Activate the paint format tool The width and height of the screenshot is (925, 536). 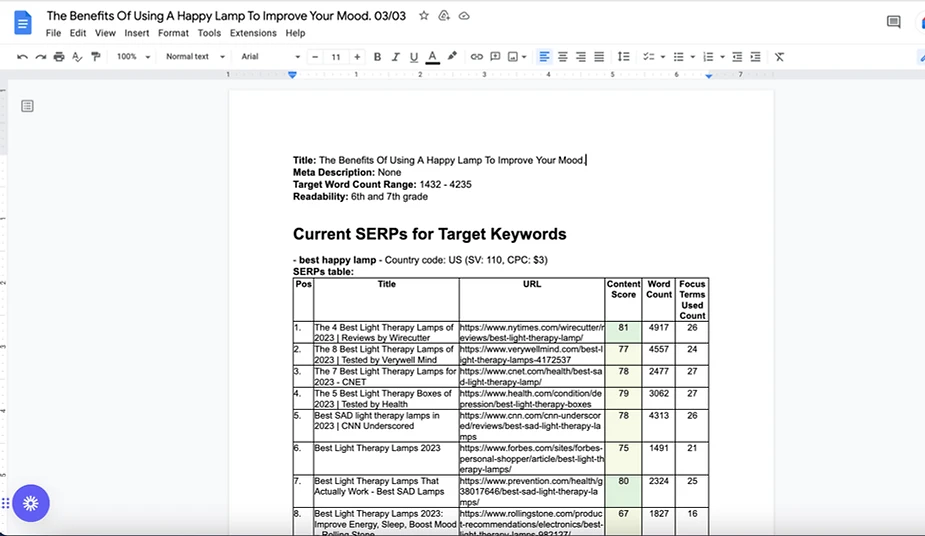tap(96, 57)
